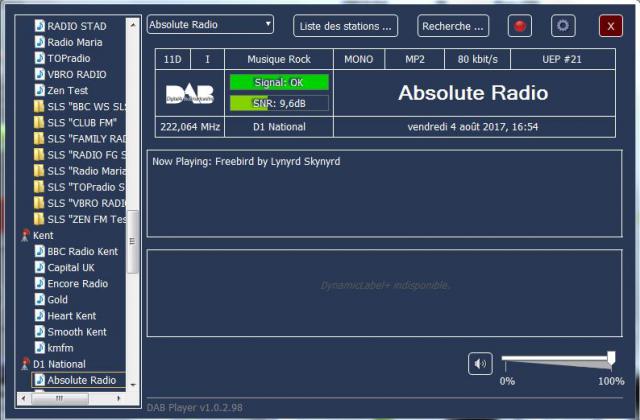Click the Gold station icon
The image size is (640, 420).
(40, 300)
